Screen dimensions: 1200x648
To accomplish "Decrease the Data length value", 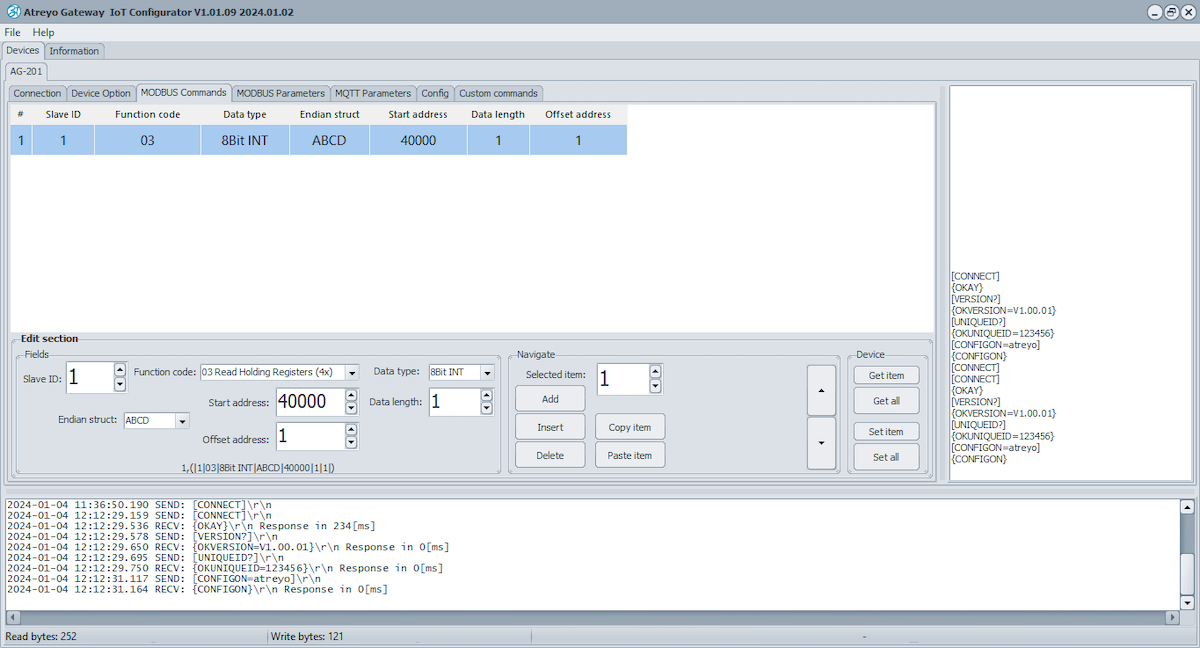I will (487, 409).
